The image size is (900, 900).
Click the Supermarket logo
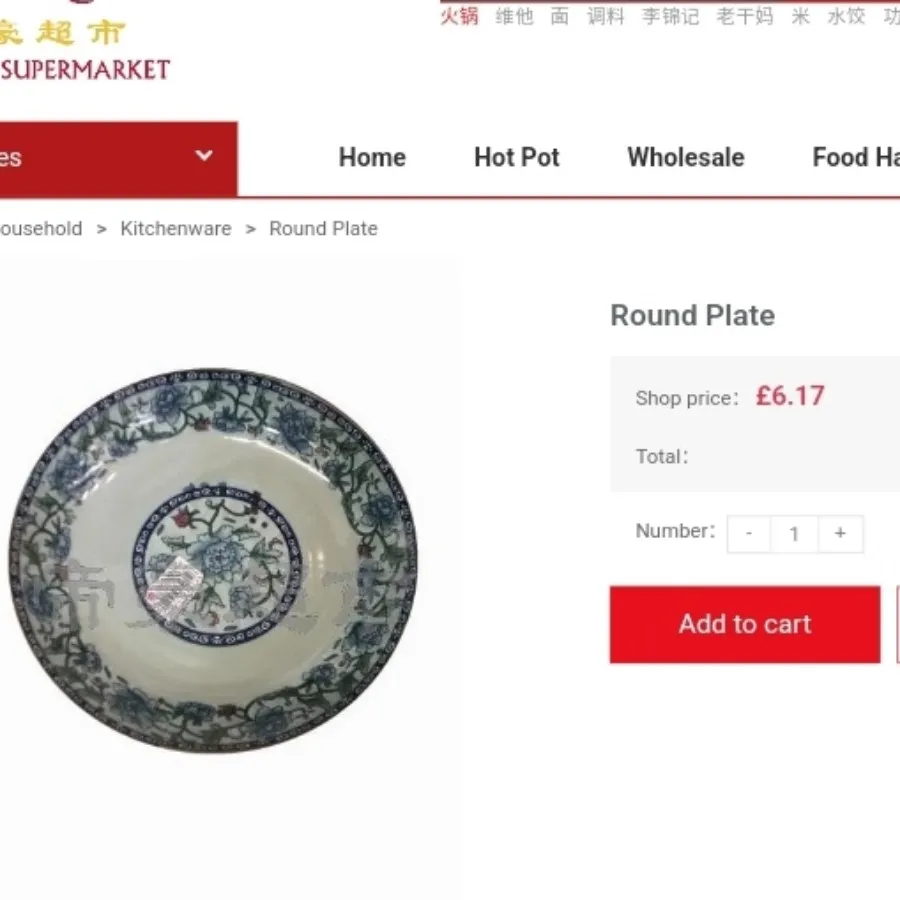(x=85, y=51)
